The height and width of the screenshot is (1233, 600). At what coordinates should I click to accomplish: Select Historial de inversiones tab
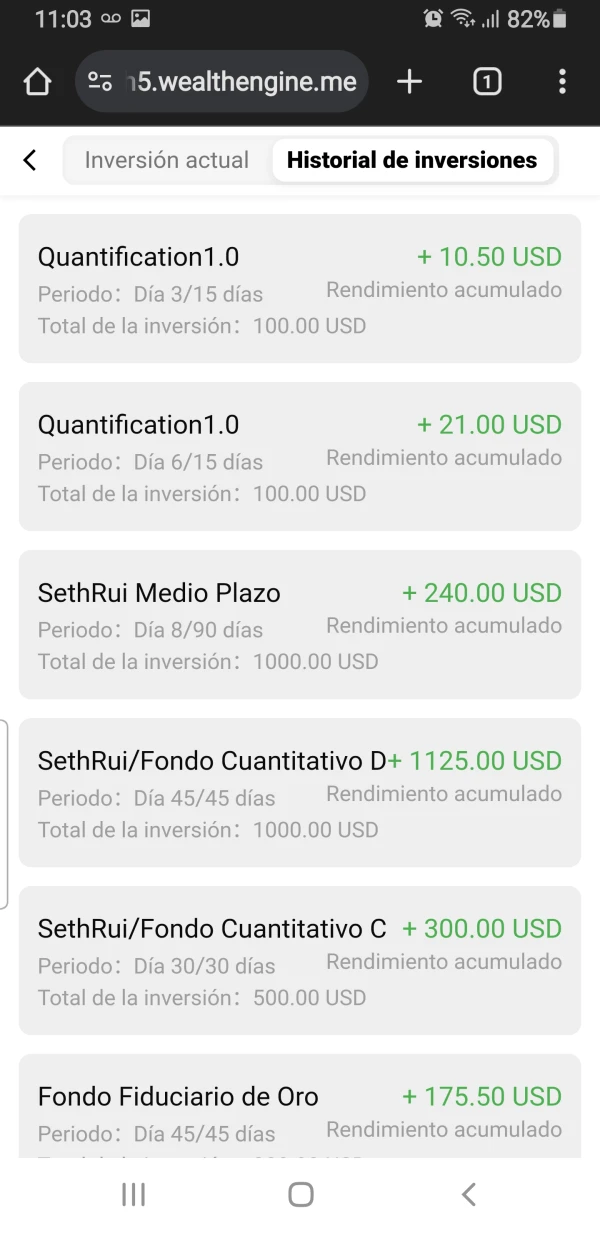[412, 160]
